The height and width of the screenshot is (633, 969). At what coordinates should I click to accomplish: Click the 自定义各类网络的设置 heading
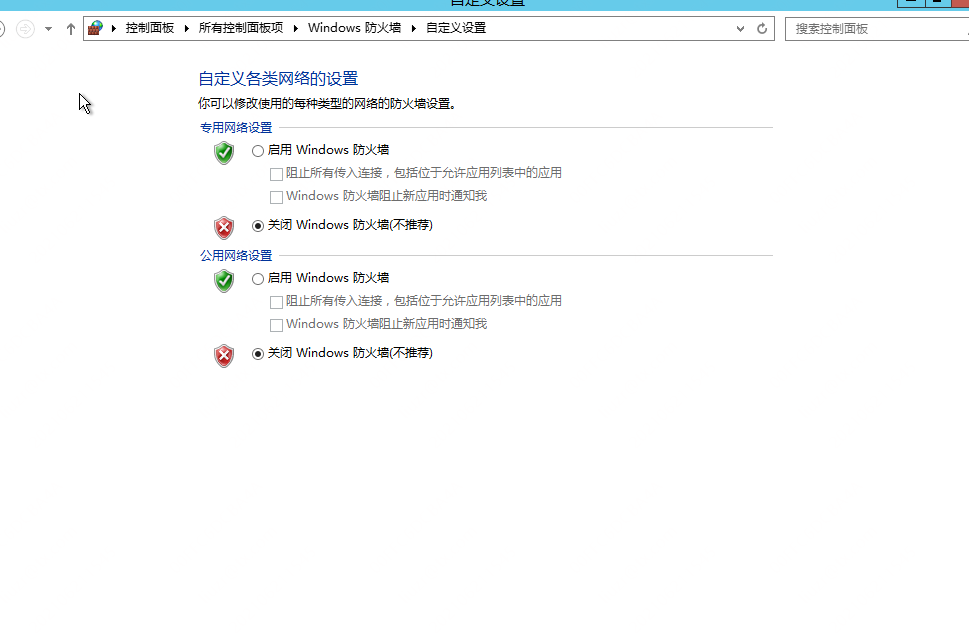tap(278, 79)
